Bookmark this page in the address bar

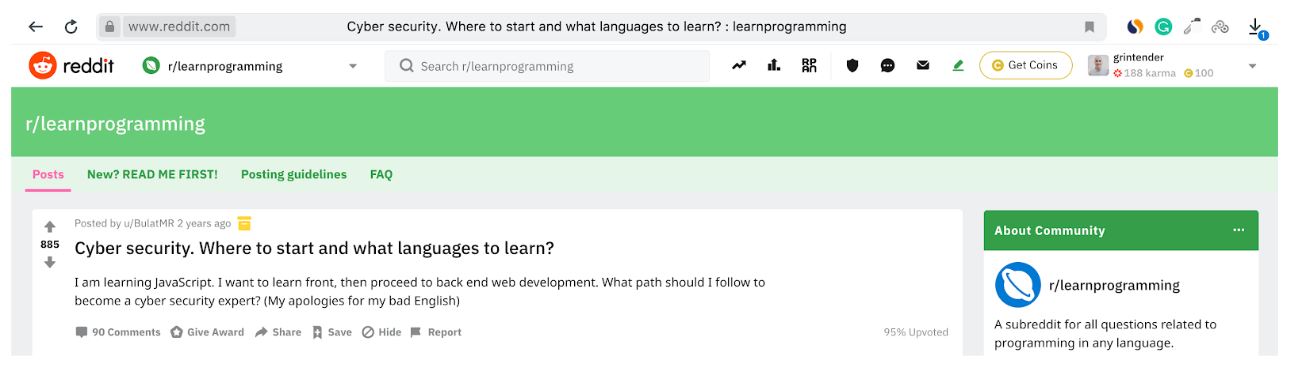point(1089,27)
